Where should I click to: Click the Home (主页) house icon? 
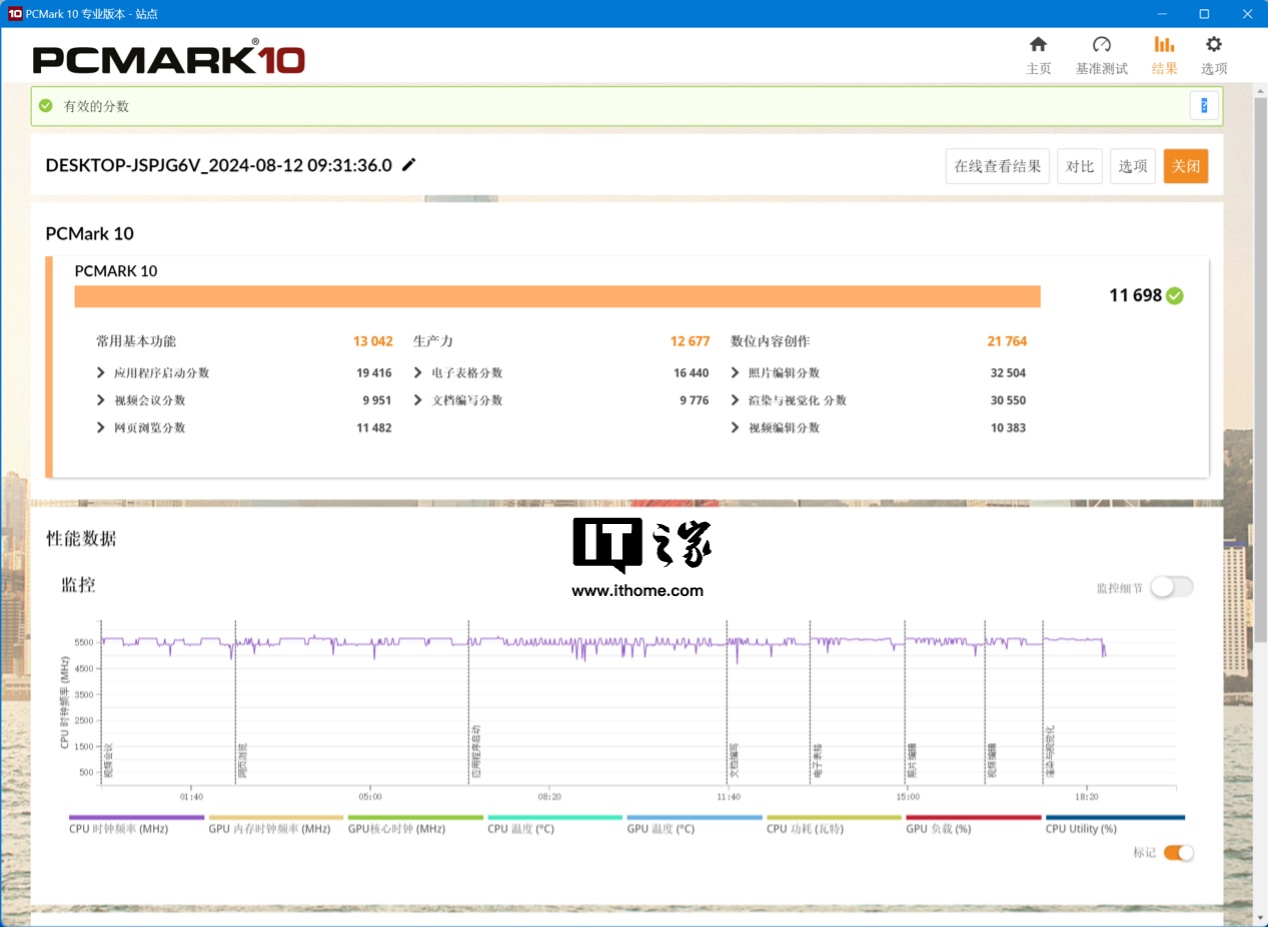coord(1038,45)
